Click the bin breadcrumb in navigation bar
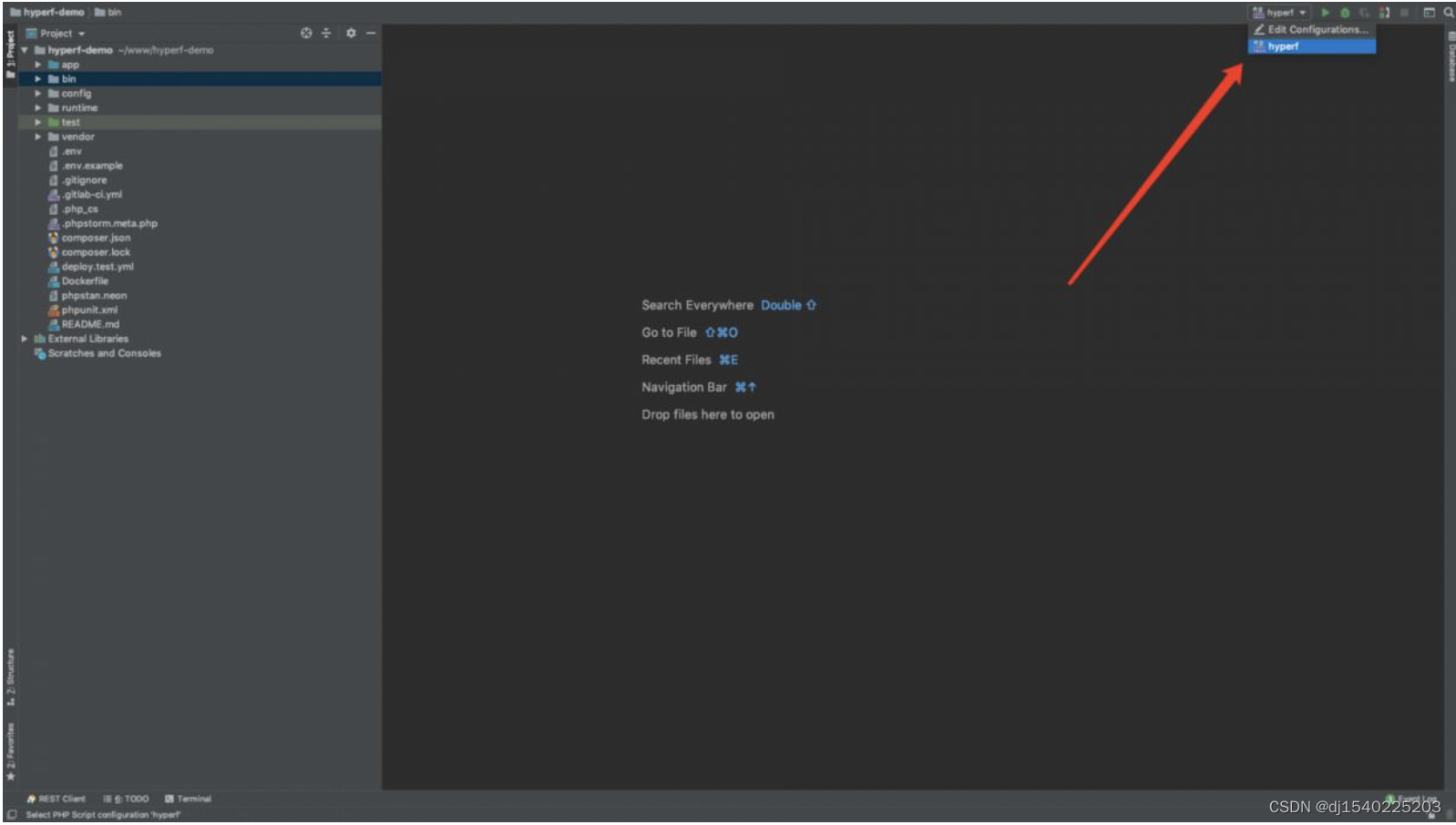Image resolution: width=1456 pixels, height=825 pixels. pyautogui.click(x=108, y=13)
